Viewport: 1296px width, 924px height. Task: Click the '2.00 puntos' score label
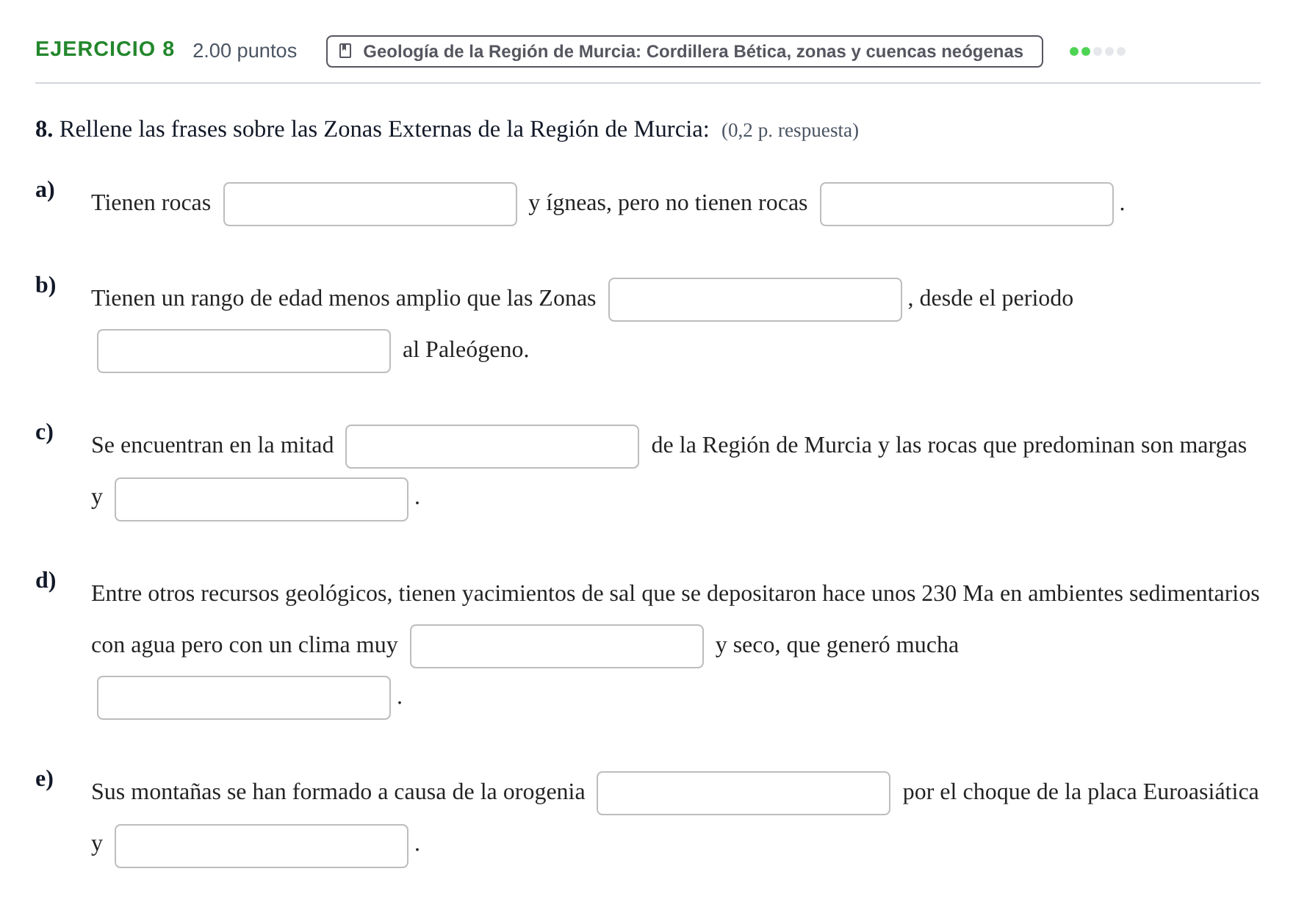point(245,51)
